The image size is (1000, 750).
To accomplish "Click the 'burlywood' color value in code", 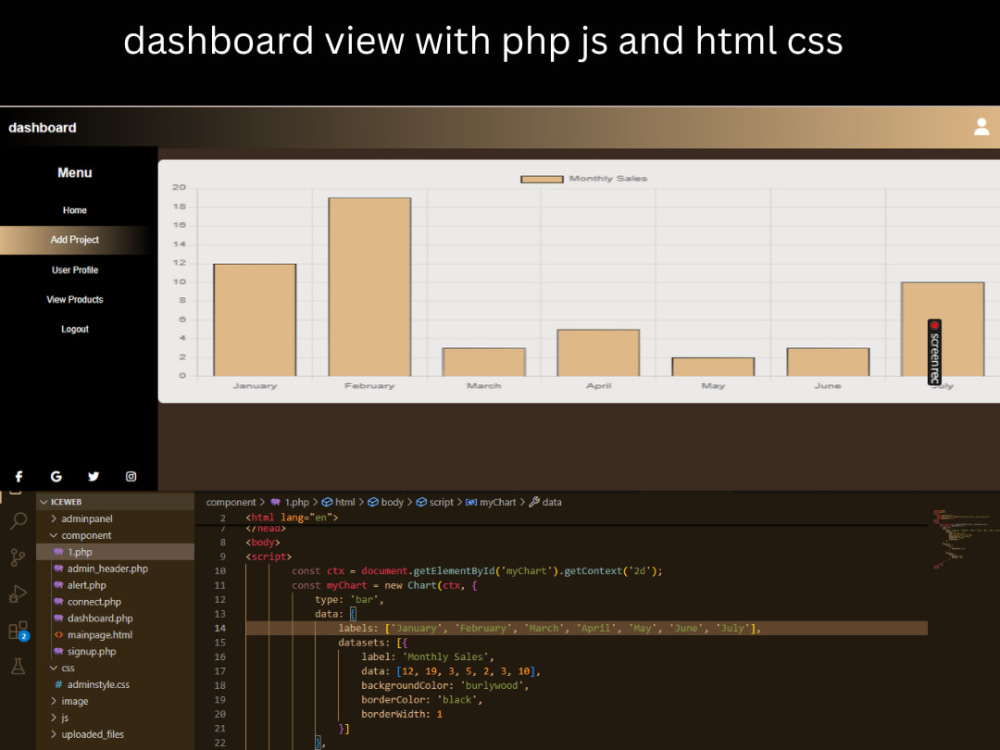I will (x=492, y=686).
